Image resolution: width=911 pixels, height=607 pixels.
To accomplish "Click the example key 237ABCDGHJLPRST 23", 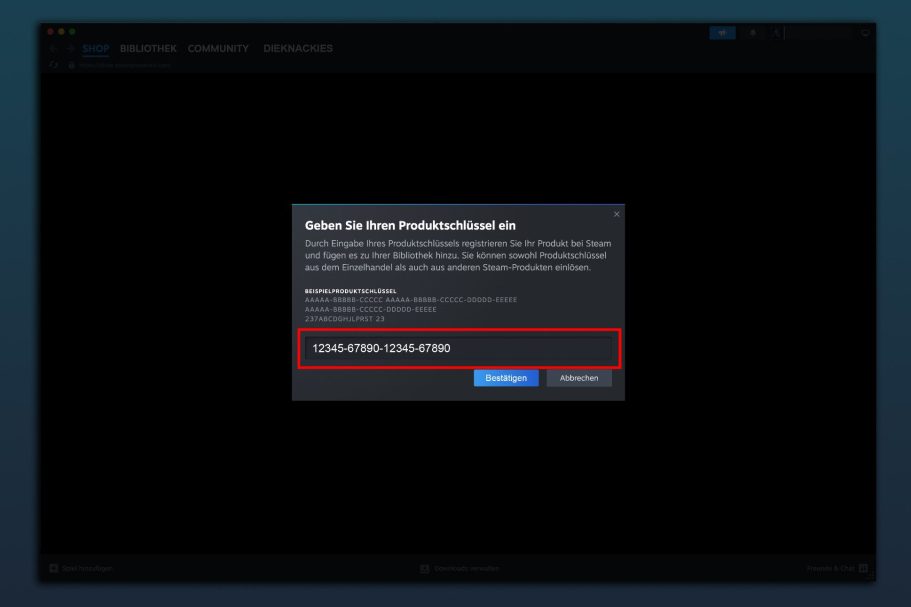I will tap(345, 319).
